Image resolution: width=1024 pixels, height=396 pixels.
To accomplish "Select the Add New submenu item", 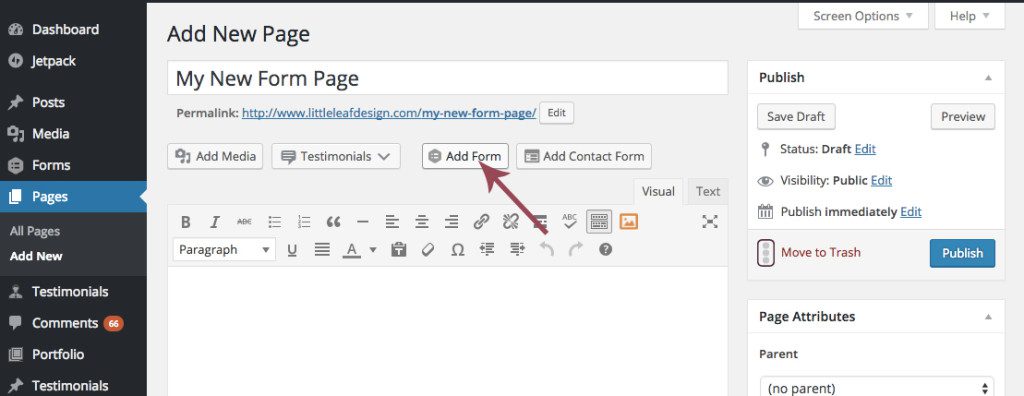I will pyautogui.click(x=36, y=256).
